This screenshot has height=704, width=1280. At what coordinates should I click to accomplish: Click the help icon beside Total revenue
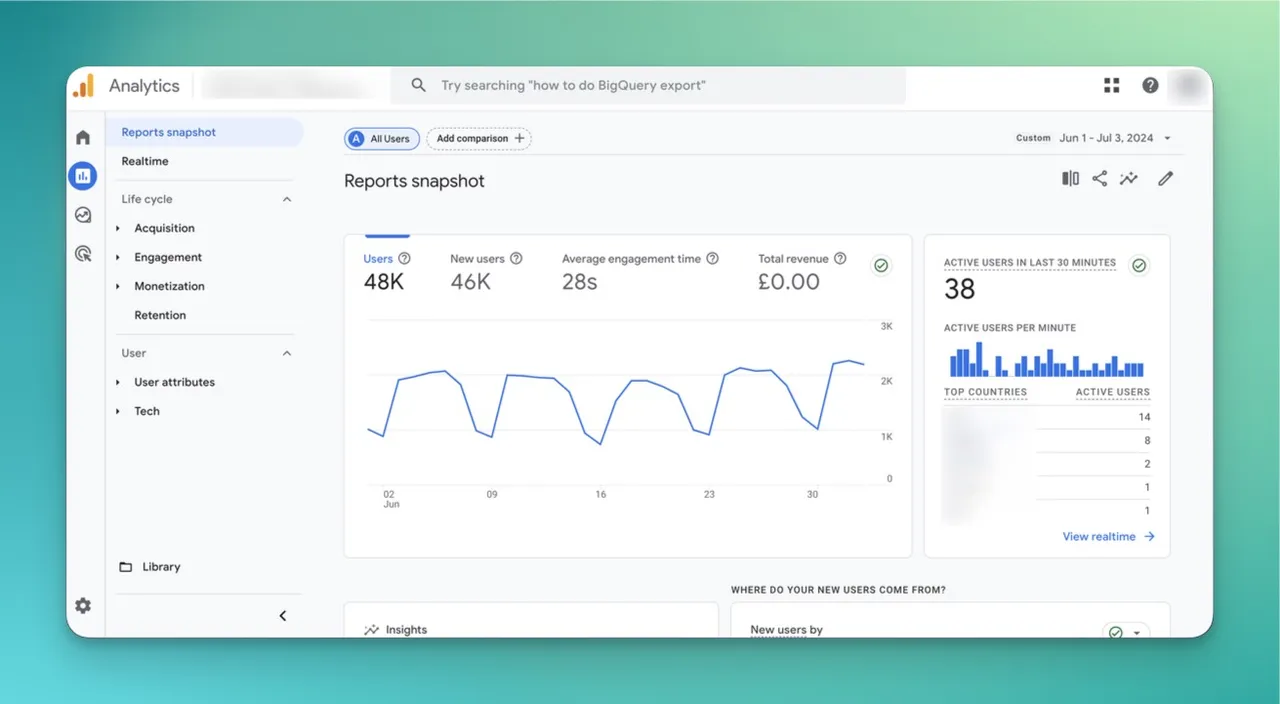(840, 258)
